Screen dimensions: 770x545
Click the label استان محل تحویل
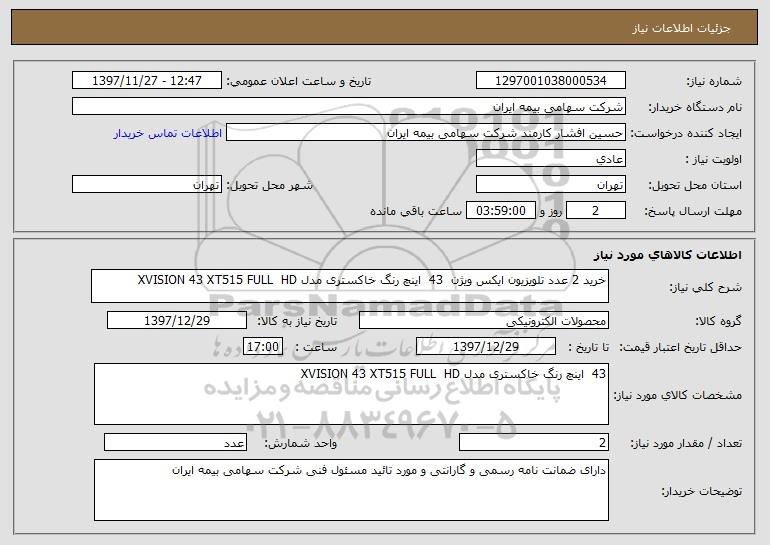click(x=695, y=186)
